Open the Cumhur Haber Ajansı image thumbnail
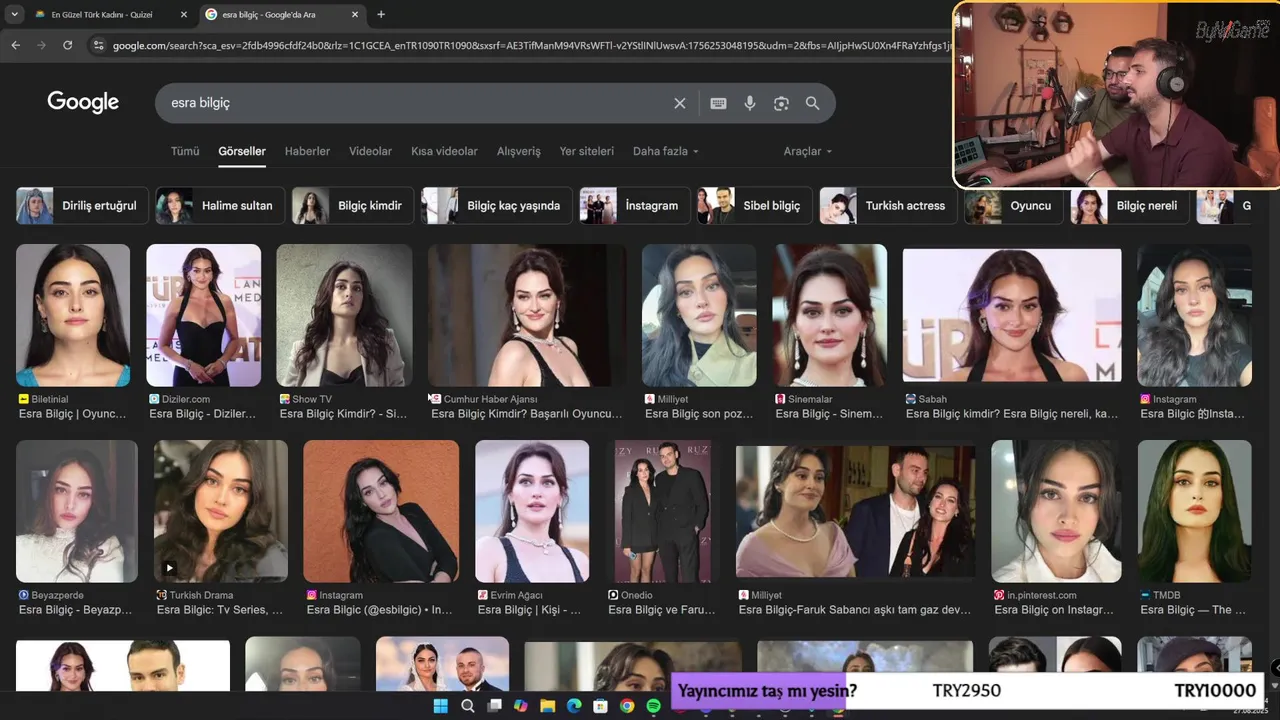The image size is (1280, 720). point(527,315)
